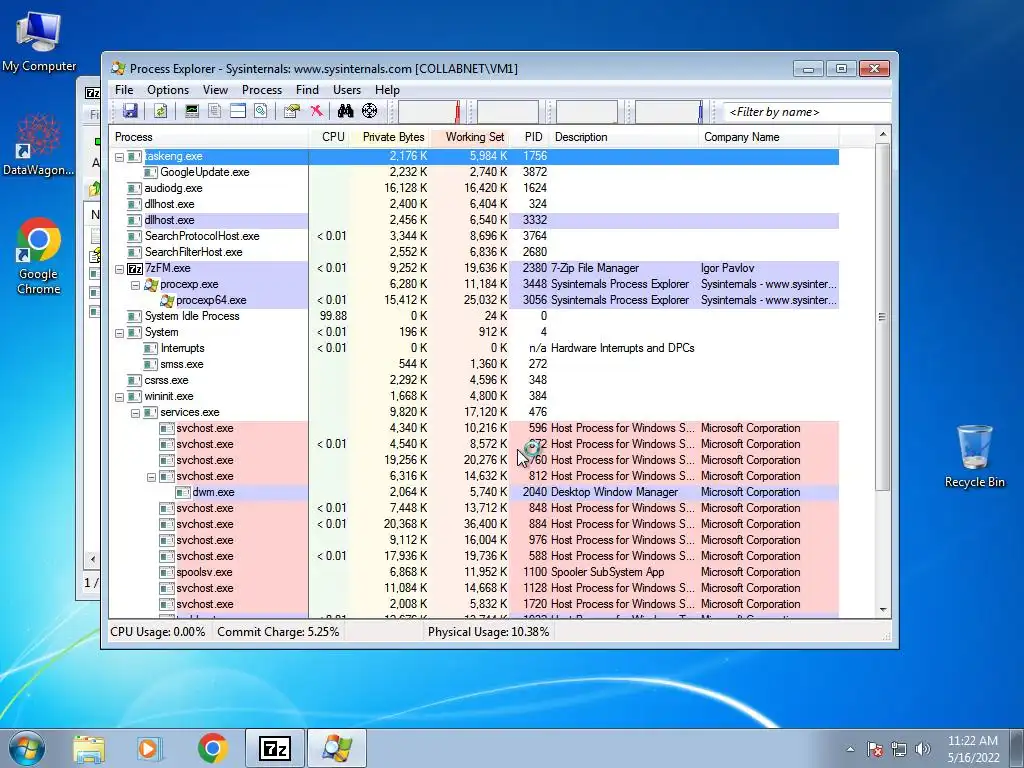Click the CPU usage mini graph with red bar

point(429,112)
